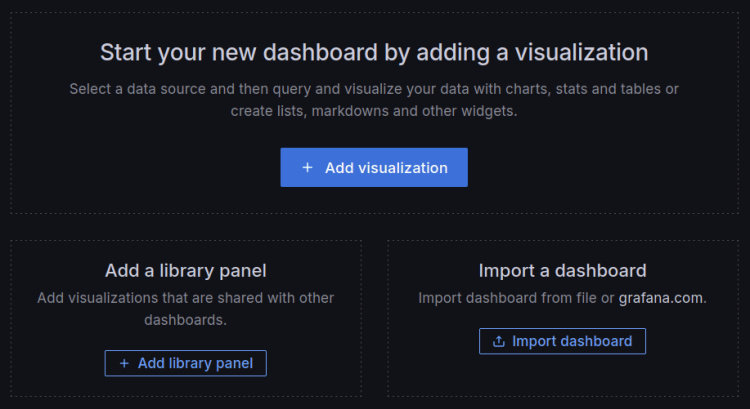Screen dimensions: 750x409
Task: Click the word 'dashboards.' in library panel description
Action: click(x=185, y=320)
